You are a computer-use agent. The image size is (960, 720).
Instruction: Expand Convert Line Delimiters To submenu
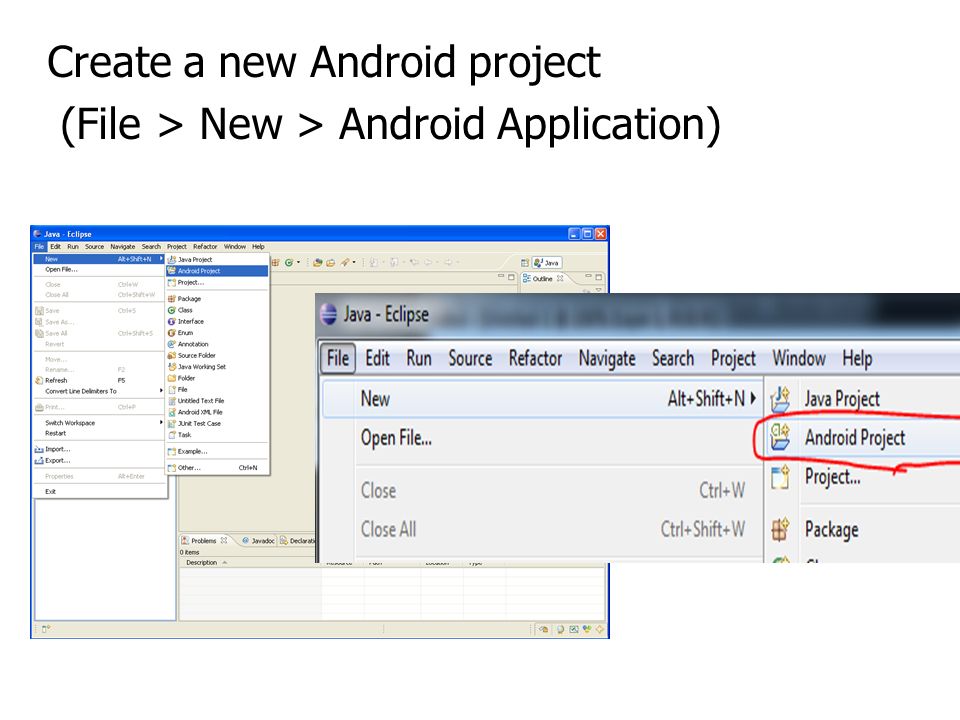pyautogui.click(x=99, y=391)
